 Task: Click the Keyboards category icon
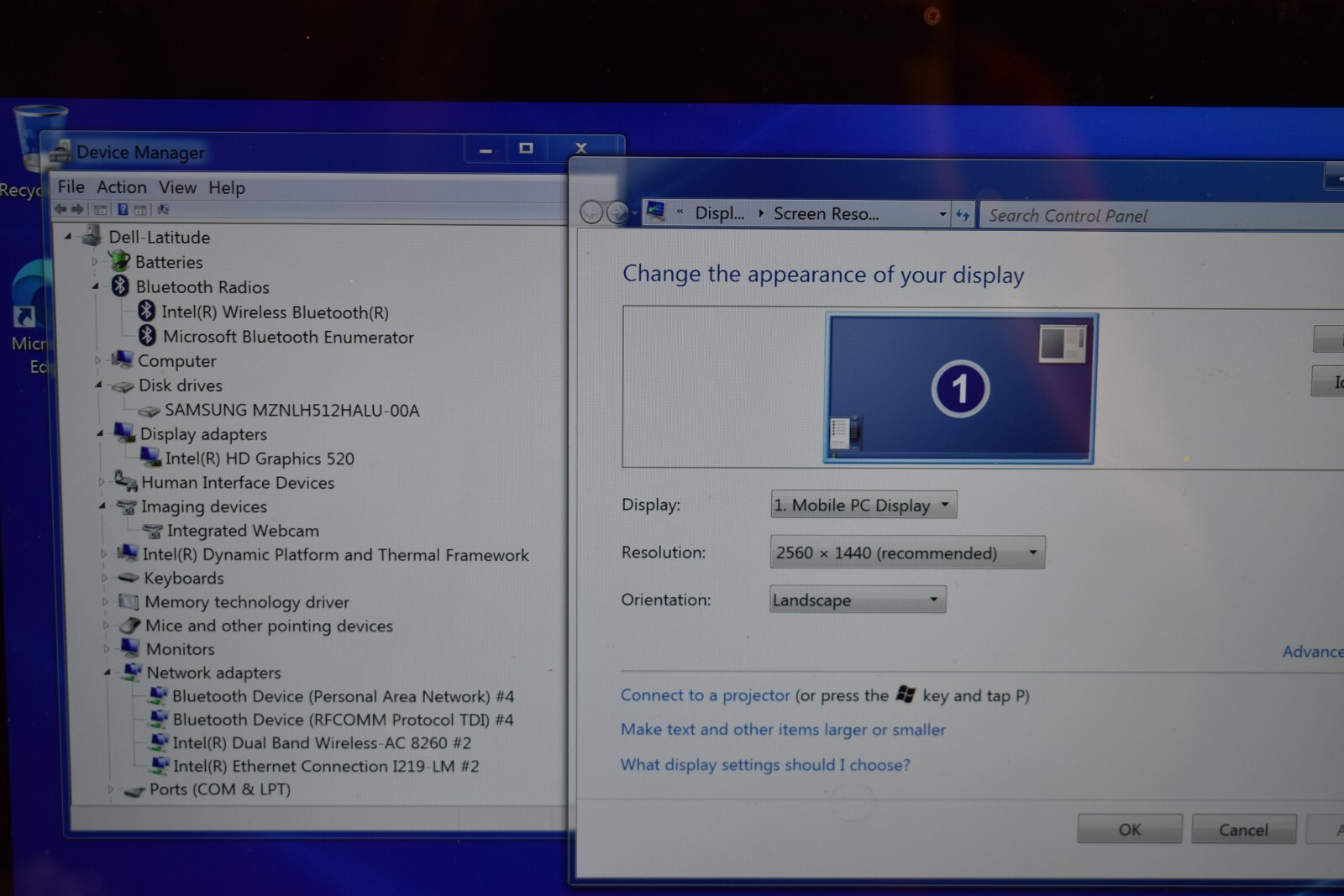(x=129, y=578)
